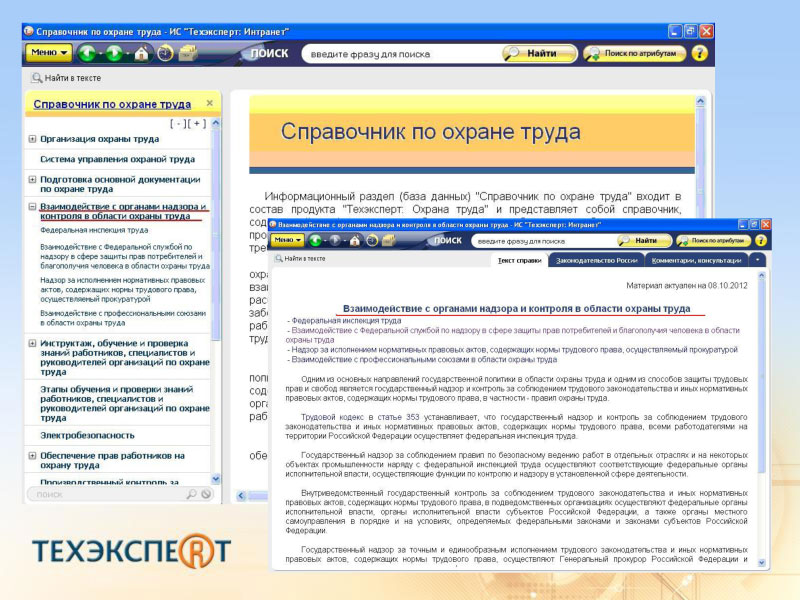Open Меню dropdown in front window
Screen dimensions: 800x600
coord(287,240)
